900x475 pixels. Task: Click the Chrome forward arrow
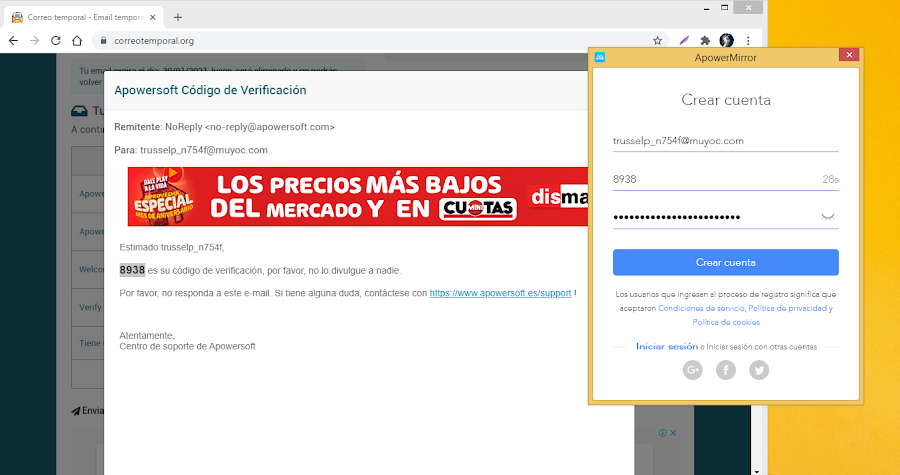tap(34, 41)
